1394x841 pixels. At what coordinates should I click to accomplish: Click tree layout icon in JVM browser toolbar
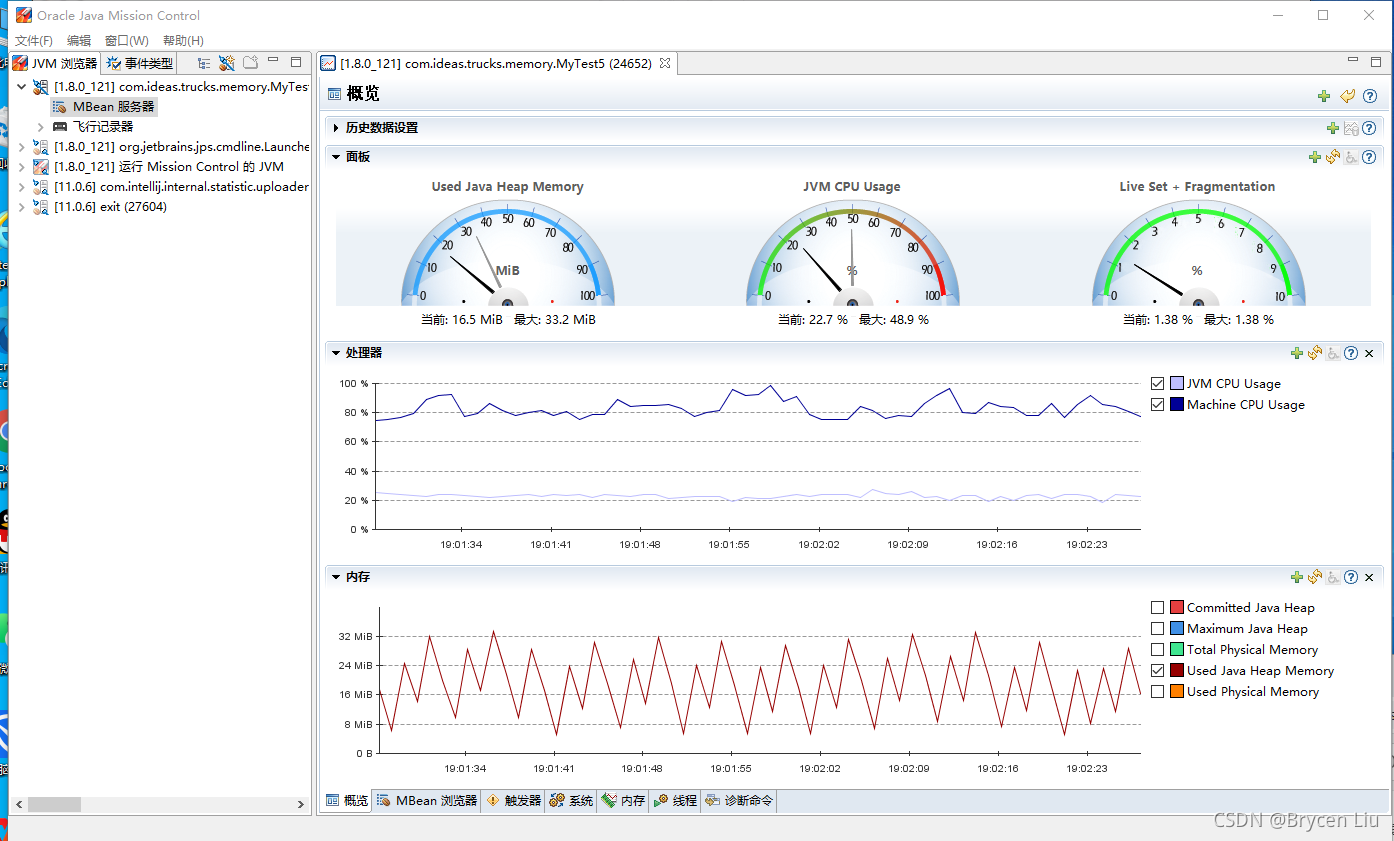pyautogui.click(x=204, y=63)
